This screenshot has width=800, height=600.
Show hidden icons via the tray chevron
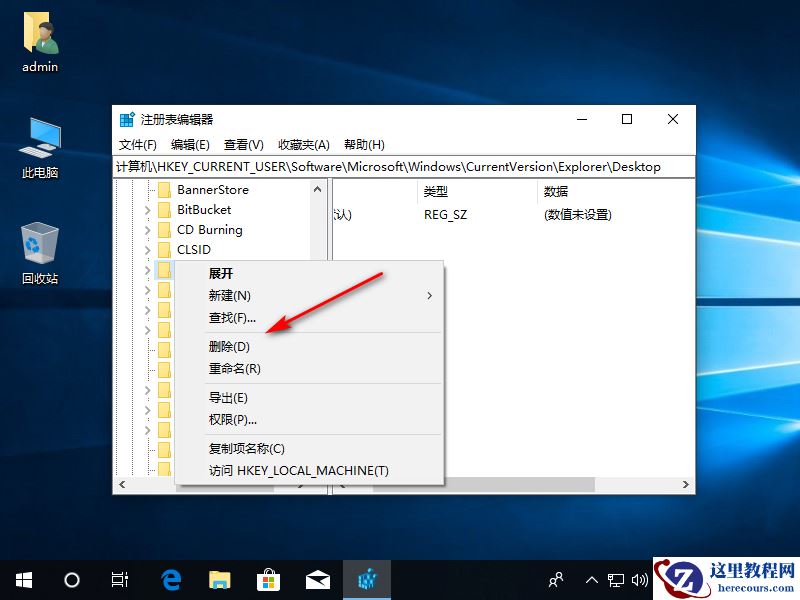pyautogui.click(x=594, y=579)
